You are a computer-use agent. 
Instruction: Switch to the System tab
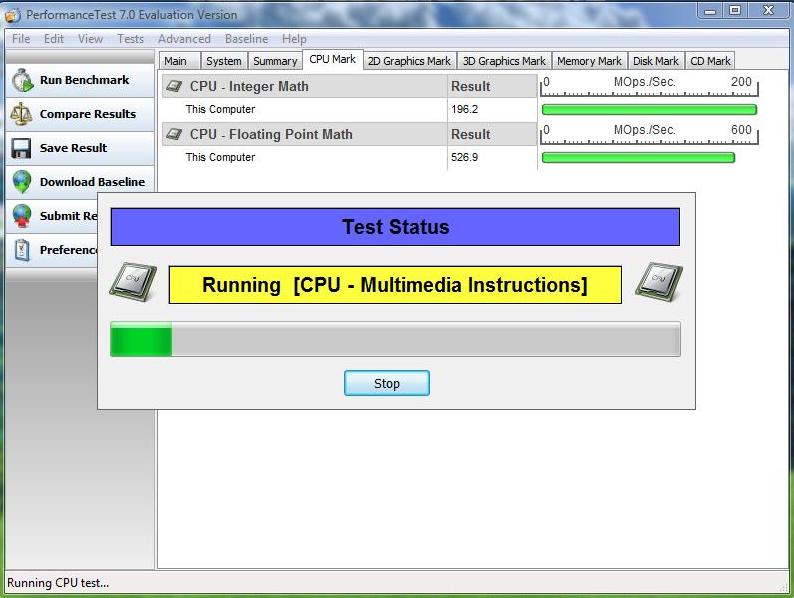224,61
